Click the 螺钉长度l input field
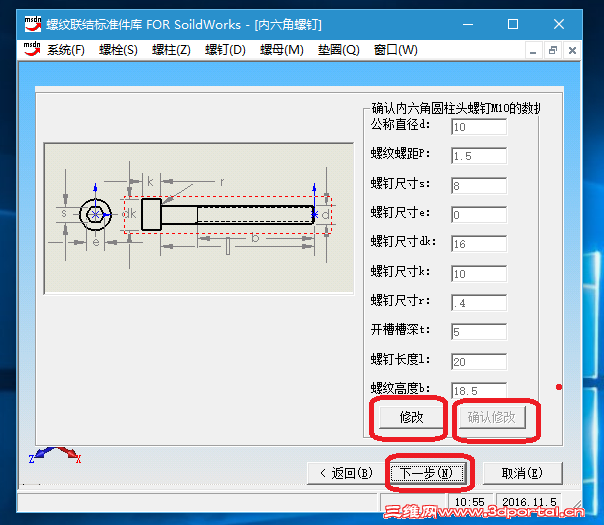This screenshot has height=525, width=604. coord(479,362)
